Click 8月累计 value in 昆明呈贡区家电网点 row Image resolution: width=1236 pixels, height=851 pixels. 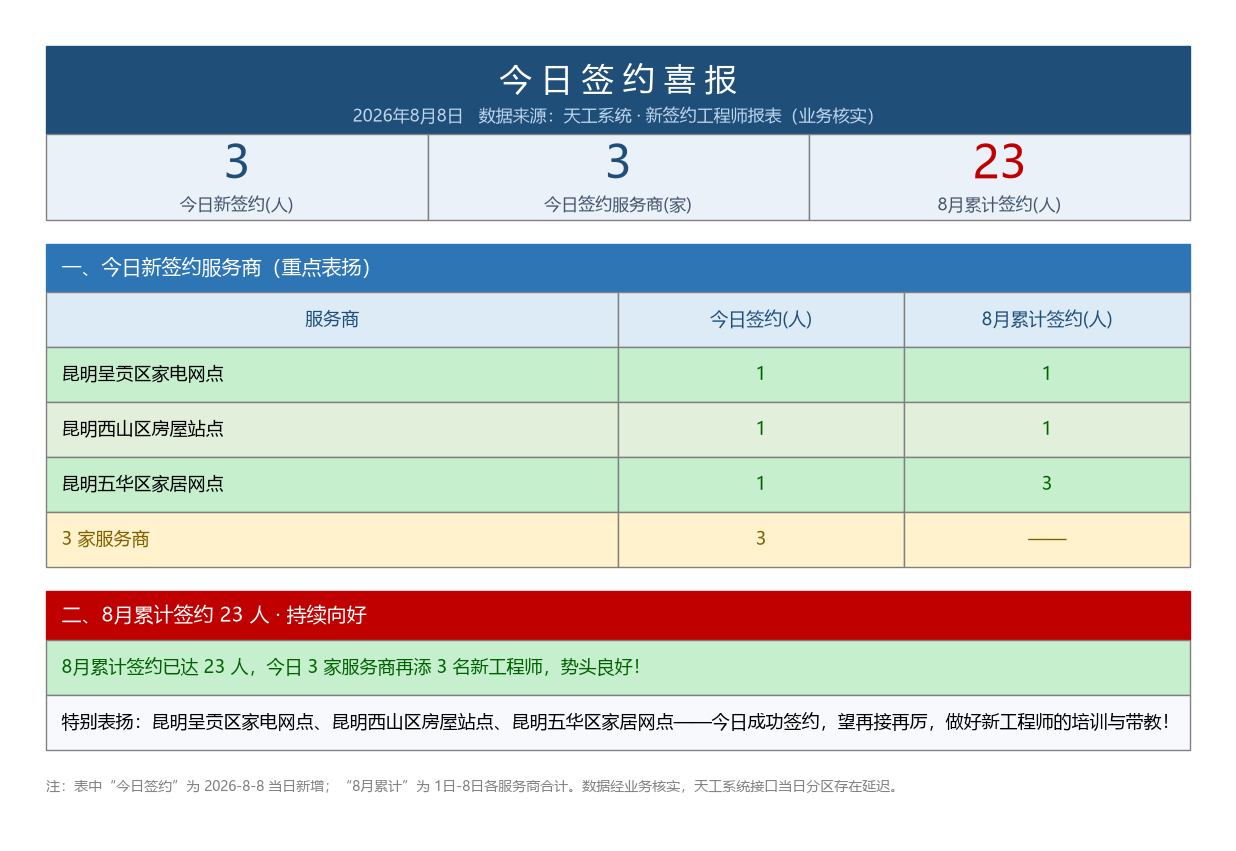[x=1047, y=375]
